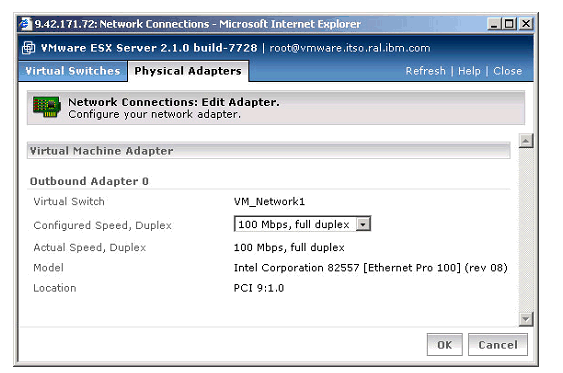The width and height of the screenshot is (563, 373).
Task: Select the Physical Adapters tab
Action: click(188, 71)
